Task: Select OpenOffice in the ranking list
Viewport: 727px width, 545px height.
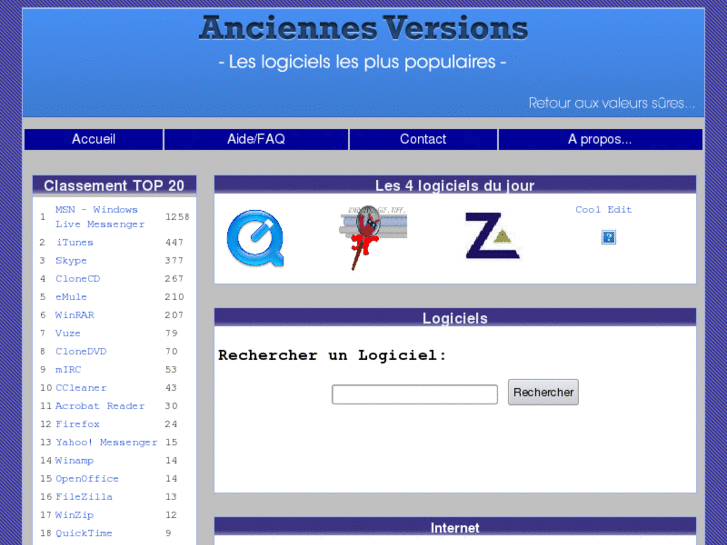Action: [87, 479]
